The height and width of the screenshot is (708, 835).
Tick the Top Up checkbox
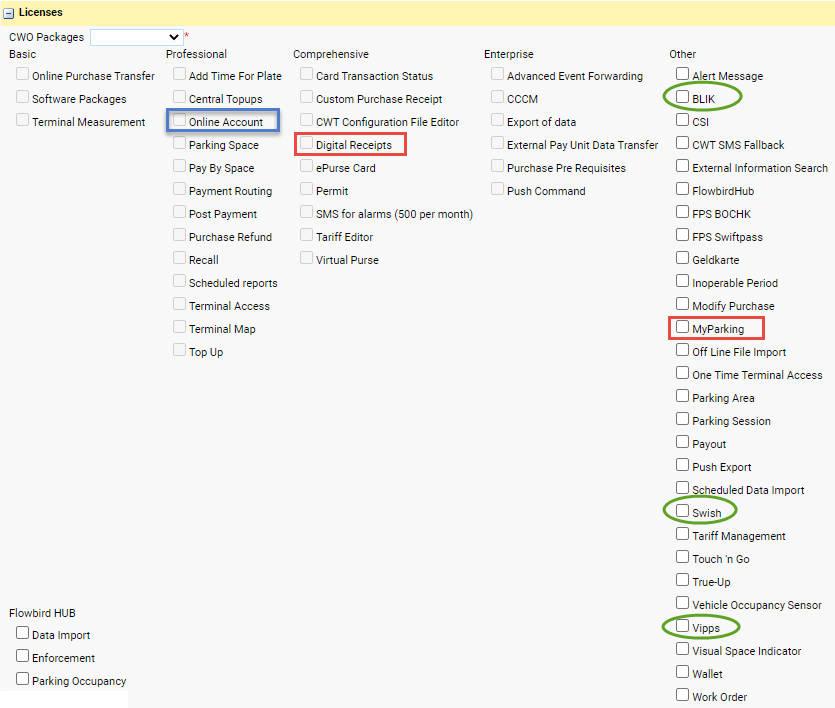click(x=179, y=349)
